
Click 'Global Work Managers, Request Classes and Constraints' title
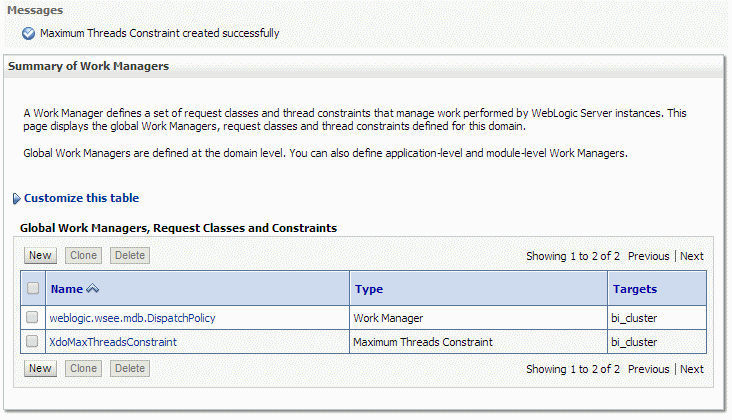coord(178,228)
